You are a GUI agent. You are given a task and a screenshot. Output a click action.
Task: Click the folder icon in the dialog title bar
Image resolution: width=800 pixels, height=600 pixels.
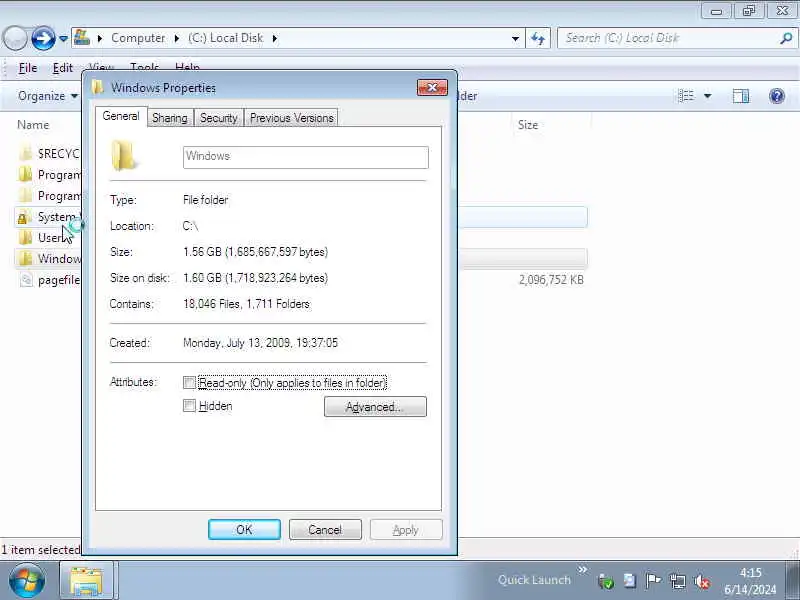pos(98,88)
